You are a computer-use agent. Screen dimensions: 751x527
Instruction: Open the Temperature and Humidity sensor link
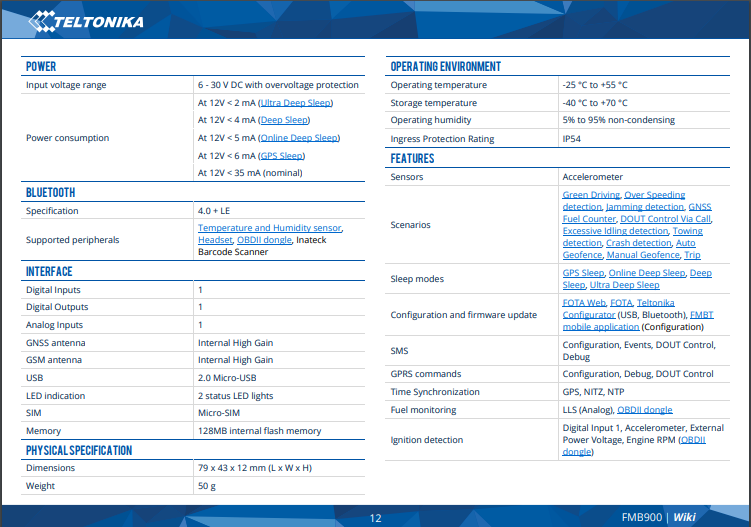click(x=270, y=228)
